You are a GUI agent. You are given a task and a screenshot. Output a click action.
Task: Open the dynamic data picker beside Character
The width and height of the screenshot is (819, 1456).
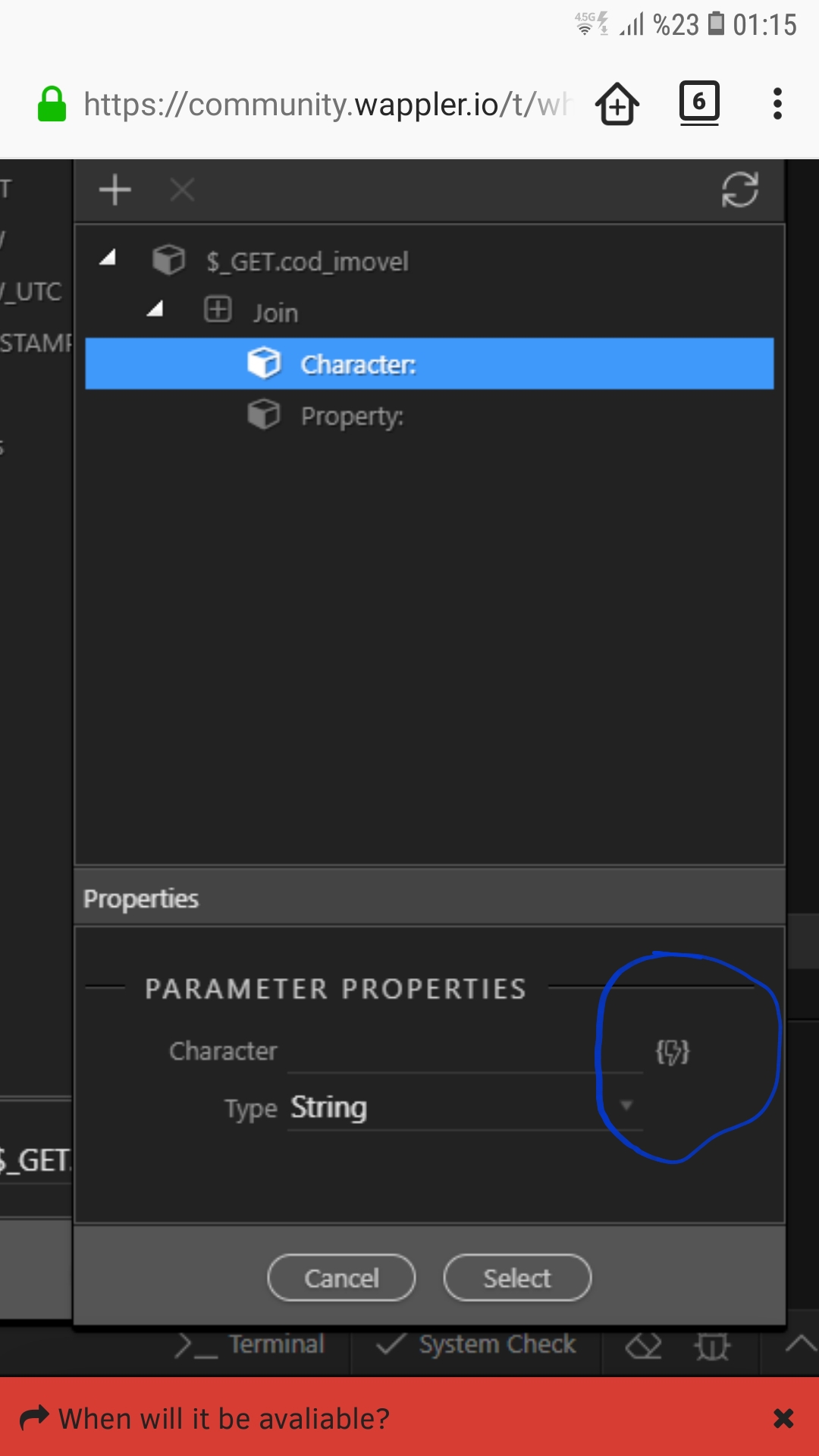[673, 1052]
